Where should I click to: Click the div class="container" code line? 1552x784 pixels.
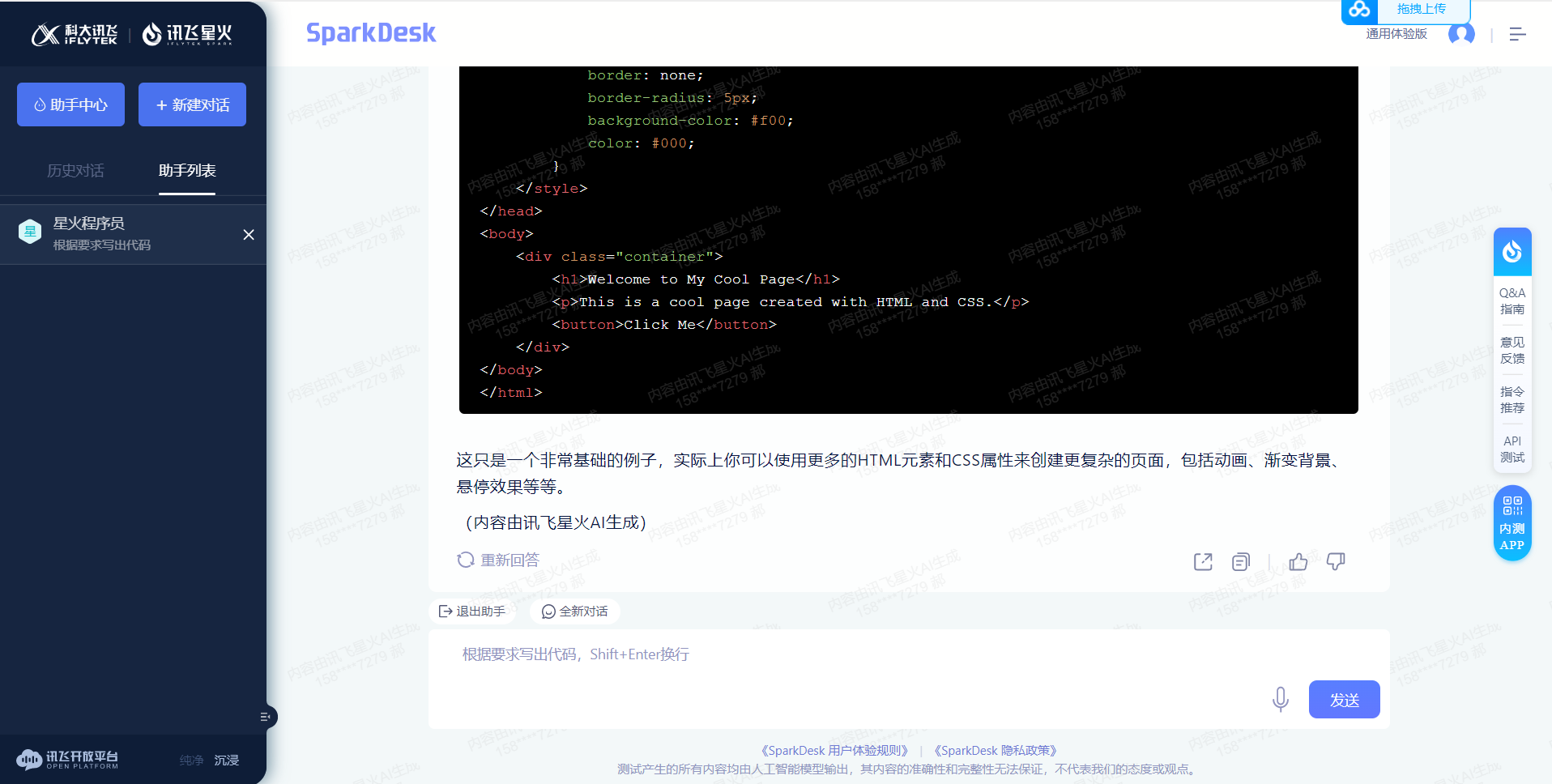[x=619, y=257]
